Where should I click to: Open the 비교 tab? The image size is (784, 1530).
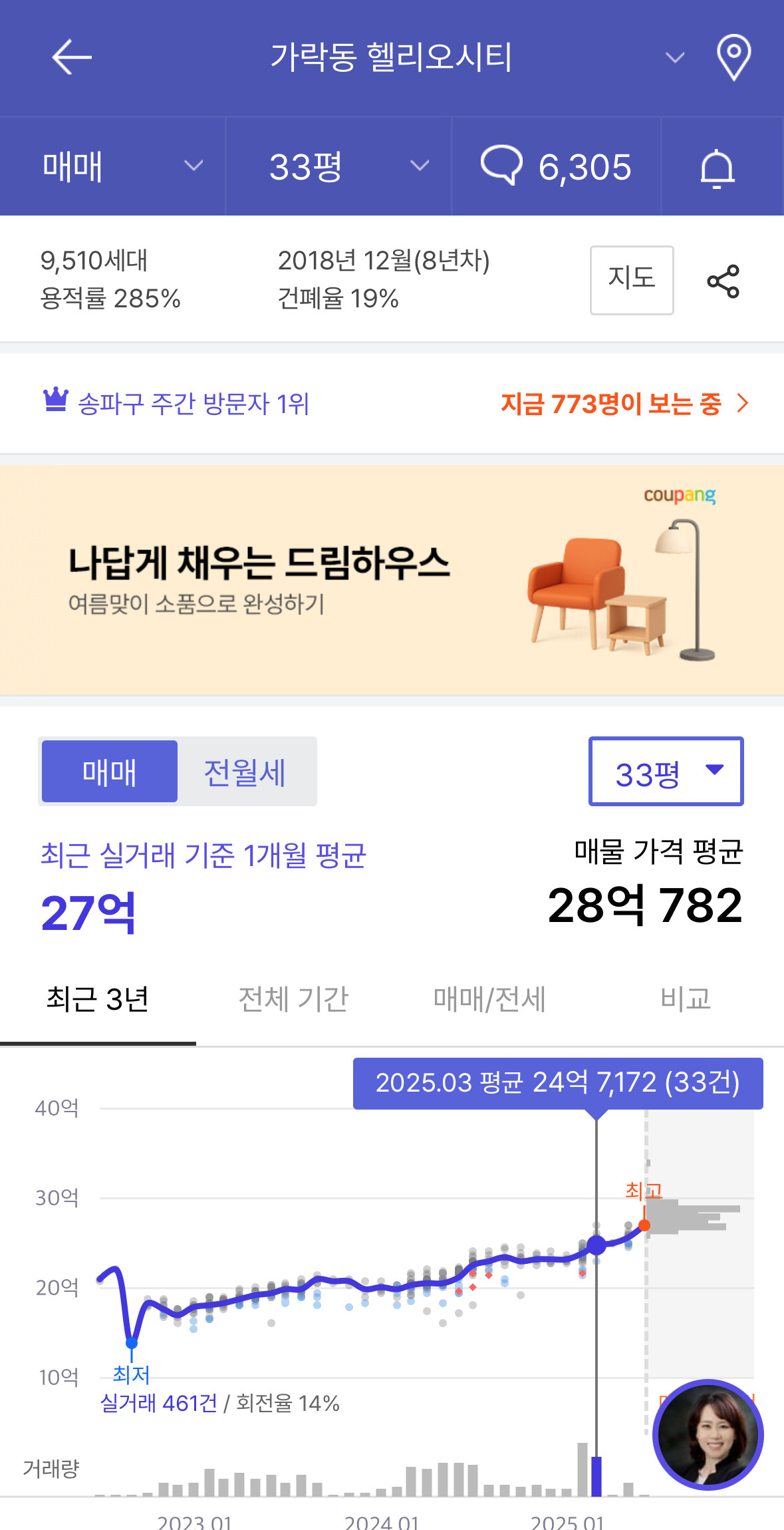tap(685, 998)
